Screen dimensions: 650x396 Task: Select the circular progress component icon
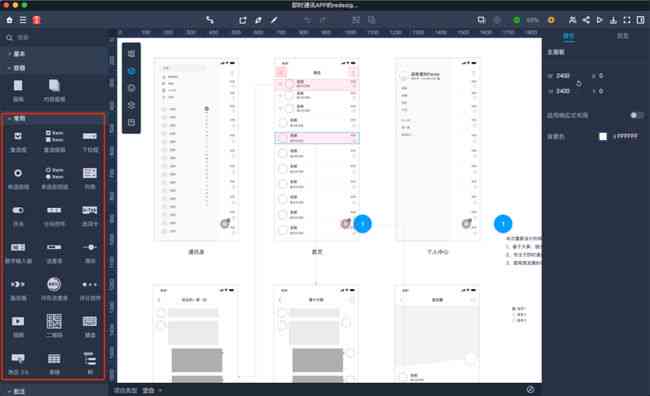[x=54, y=284]
